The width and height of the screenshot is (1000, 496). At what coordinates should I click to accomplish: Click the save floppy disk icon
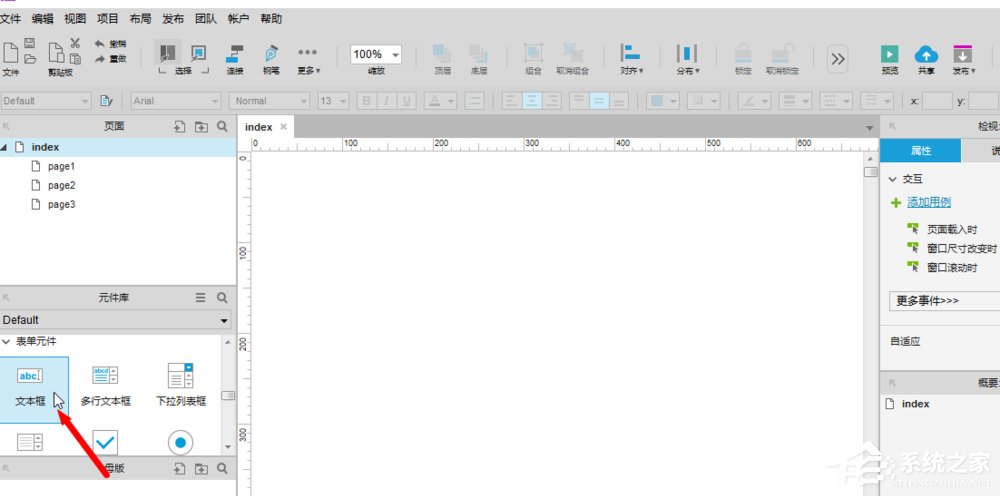(29, 43)
